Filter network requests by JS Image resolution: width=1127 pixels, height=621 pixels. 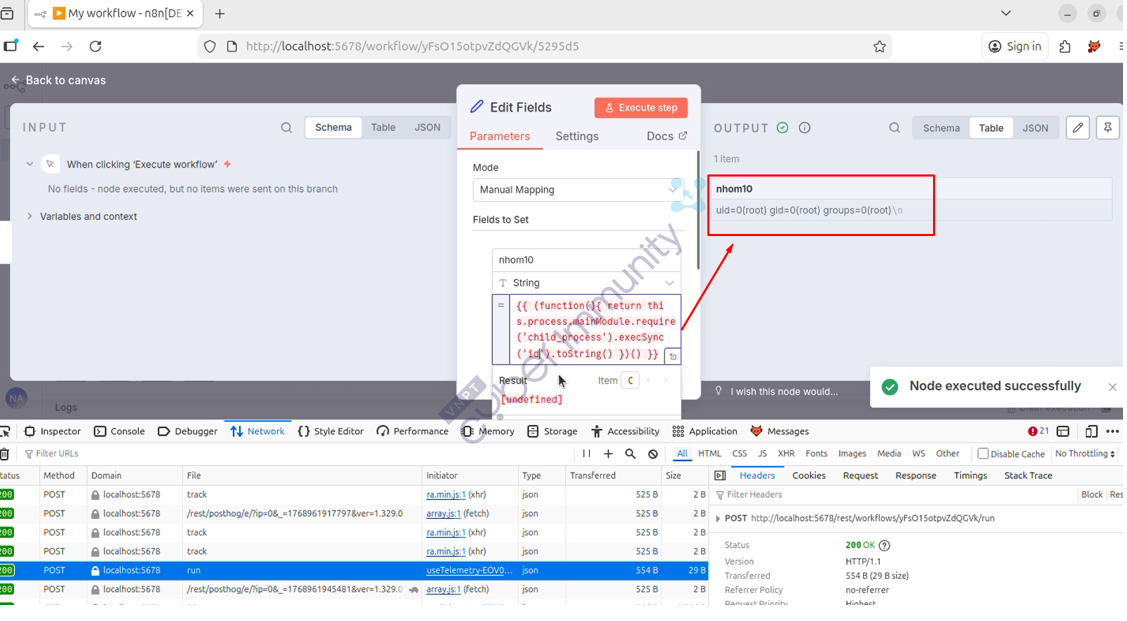pyautogui.click(x=762, y=454)
